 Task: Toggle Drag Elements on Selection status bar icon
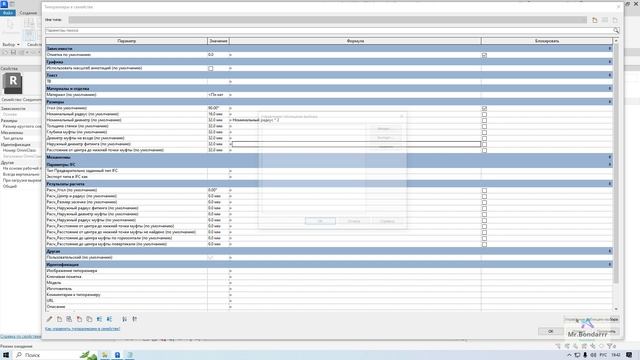click(593, 346)
